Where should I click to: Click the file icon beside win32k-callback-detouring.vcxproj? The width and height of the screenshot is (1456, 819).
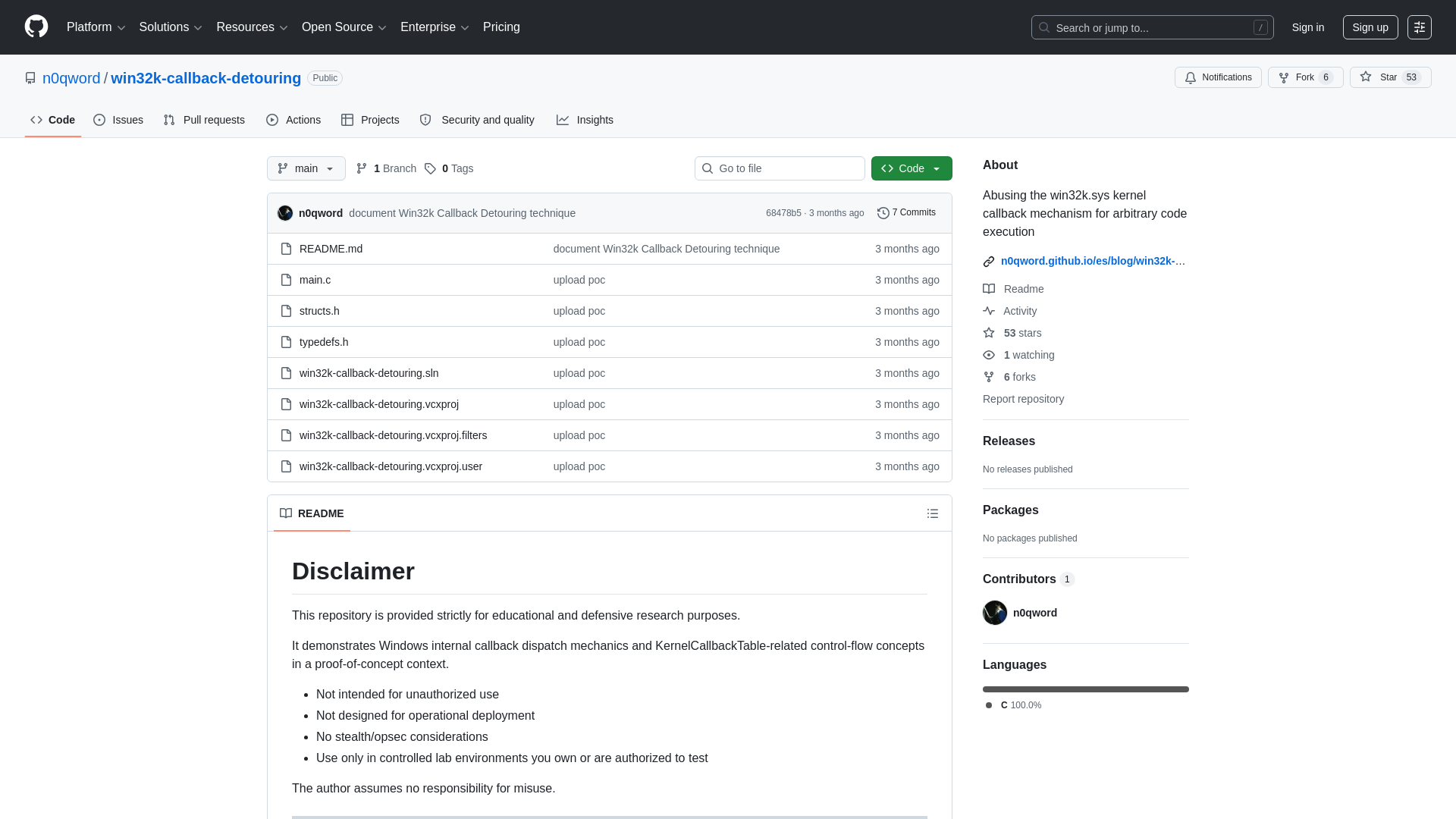click(286, 404)
